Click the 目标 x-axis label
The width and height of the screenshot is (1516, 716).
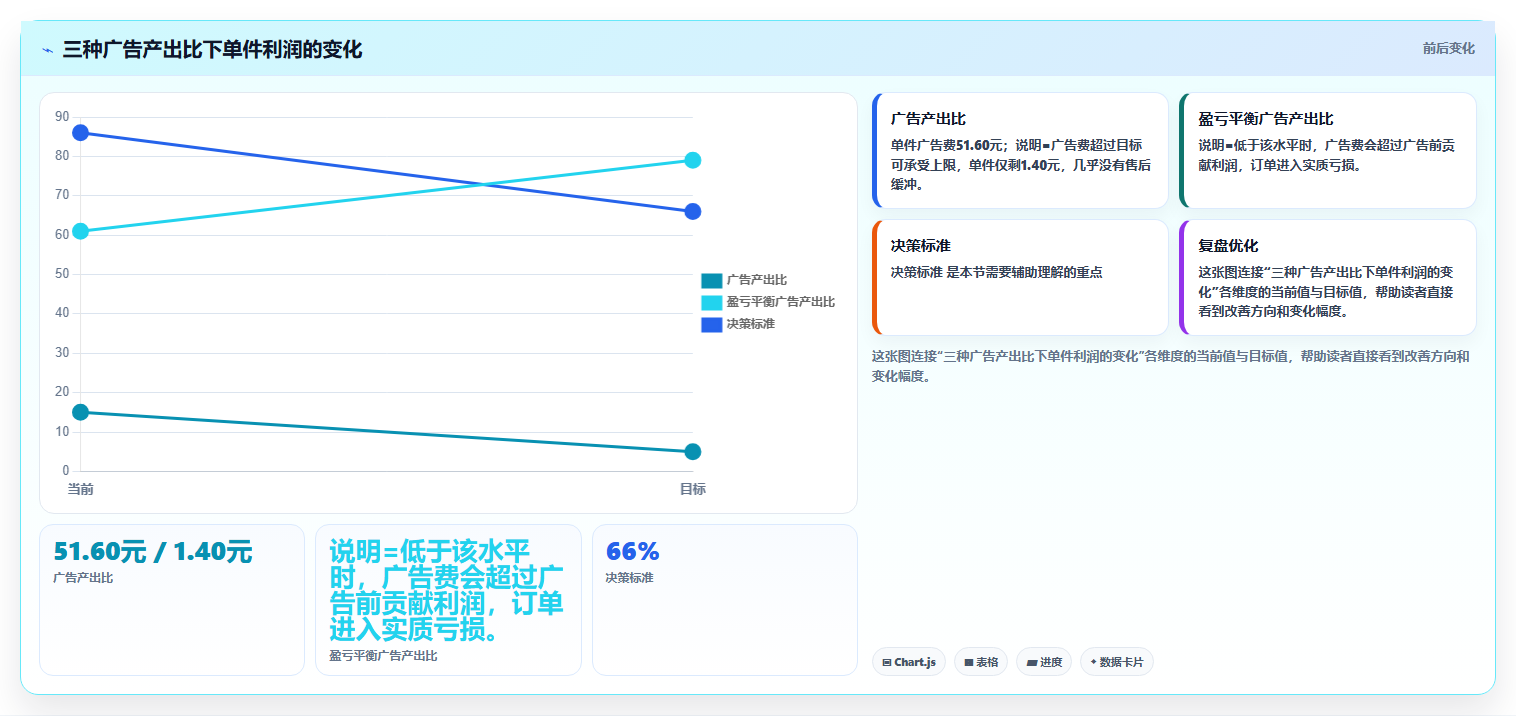(693, 489)
